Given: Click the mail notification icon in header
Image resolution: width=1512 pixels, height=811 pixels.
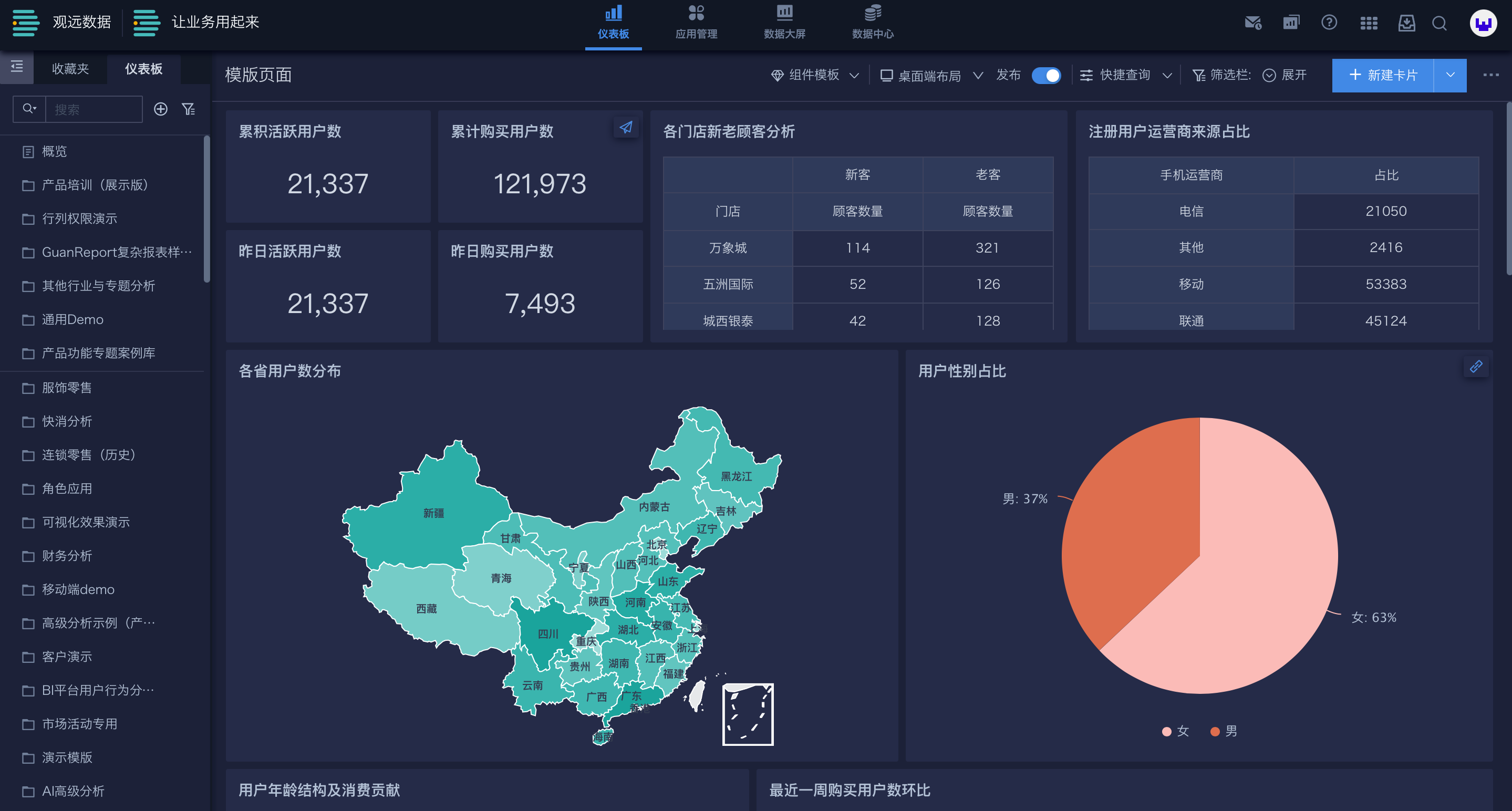Looking at the screenshot, I should point(1252,23).
